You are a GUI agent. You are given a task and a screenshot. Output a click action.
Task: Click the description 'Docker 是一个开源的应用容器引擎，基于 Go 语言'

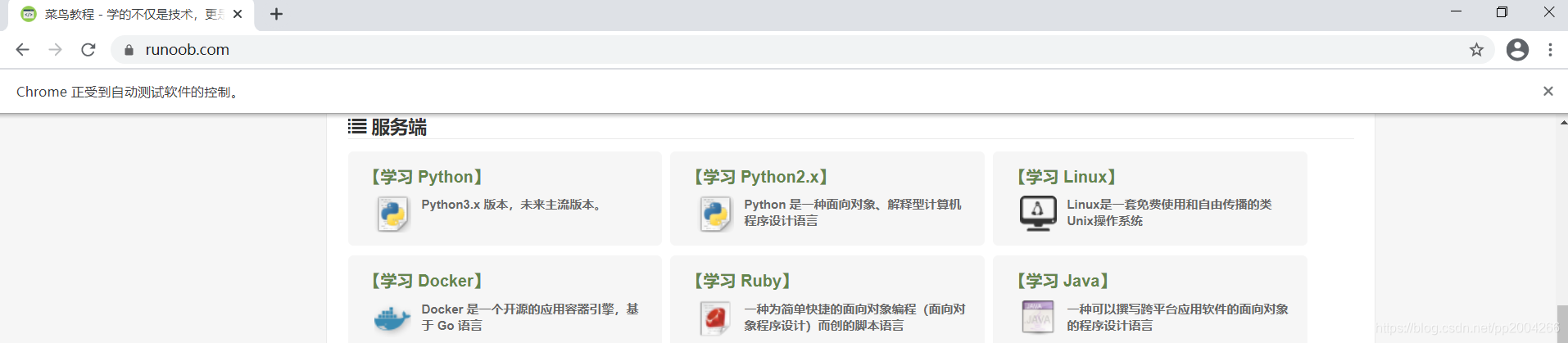(x=530, y=318)
